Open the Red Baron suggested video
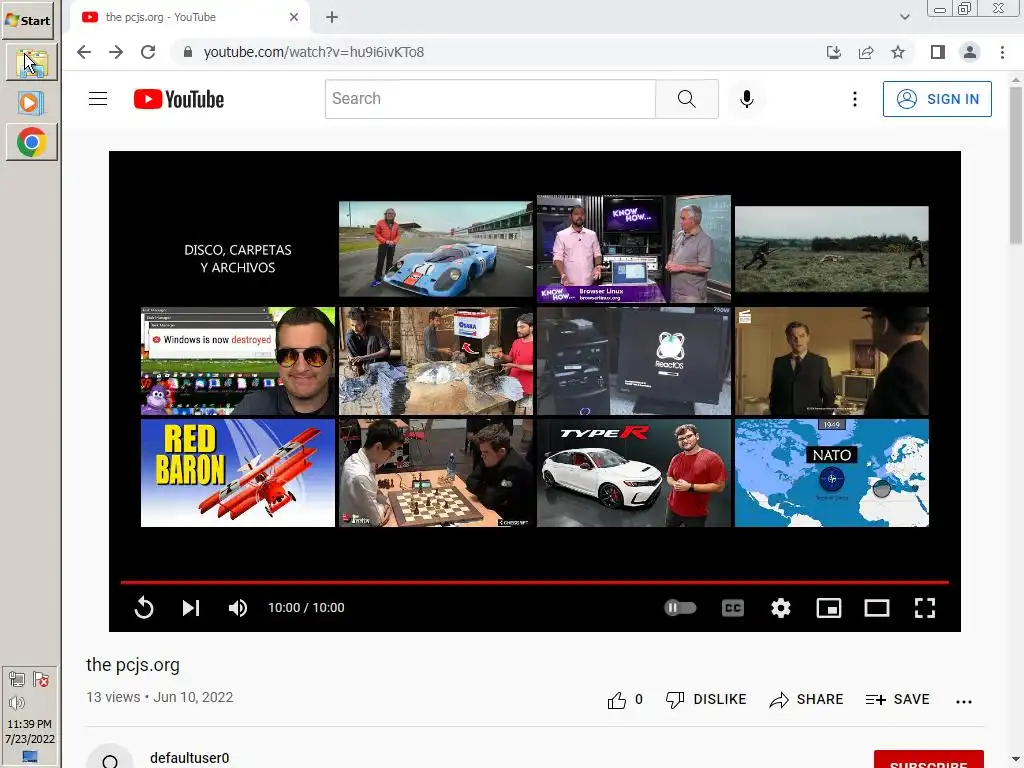This screenshot has width=1024, height=768. [238, 473]
